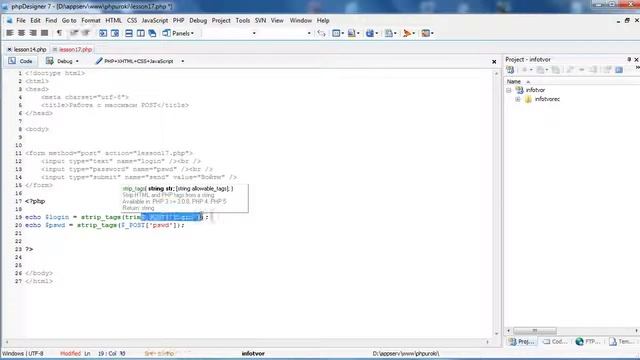Click the cascade windows icon
The height and width of the screenshot is (360, 640).
153,33
